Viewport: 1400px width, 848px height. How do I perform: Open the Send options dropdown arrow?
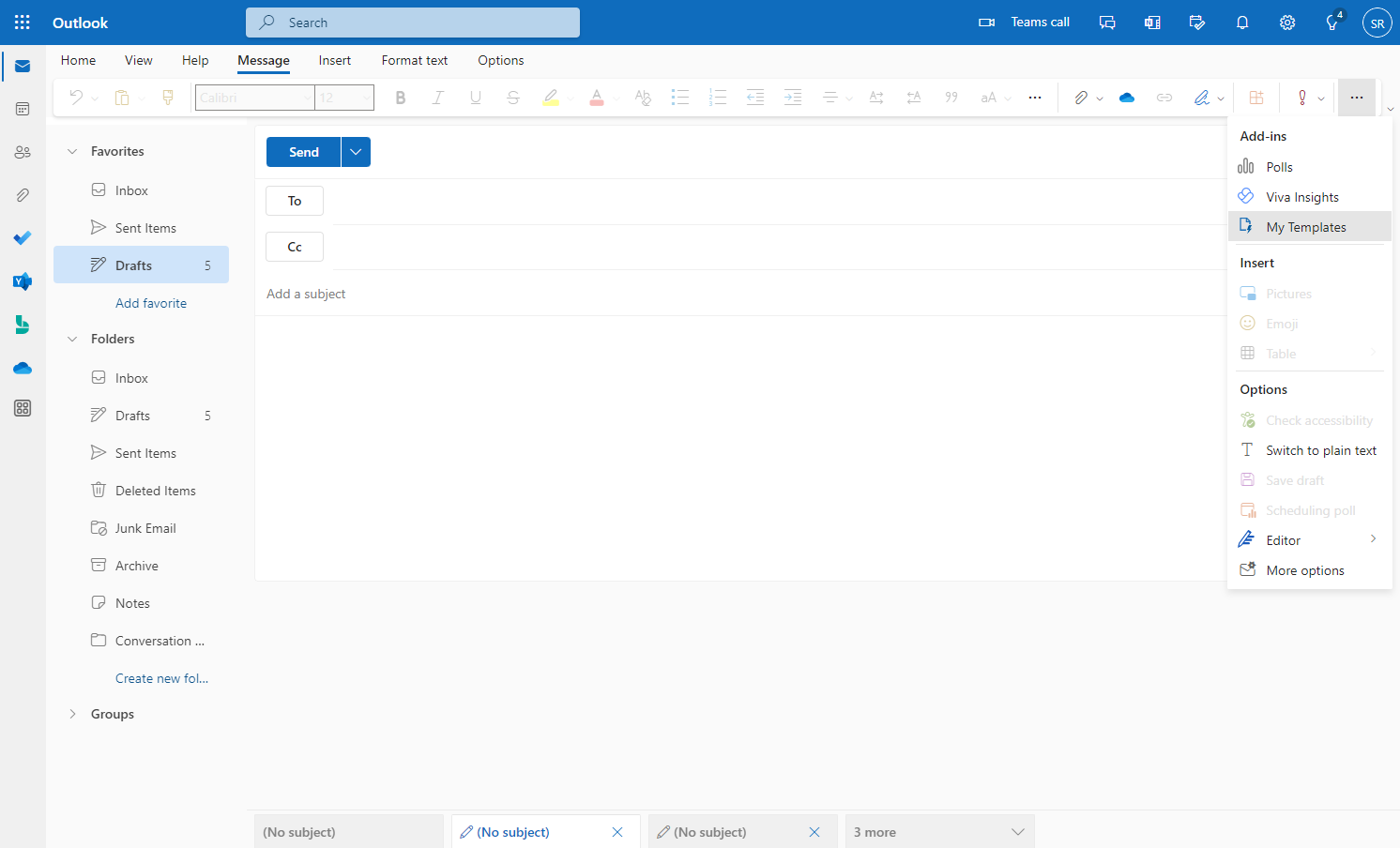click(356, 152)
